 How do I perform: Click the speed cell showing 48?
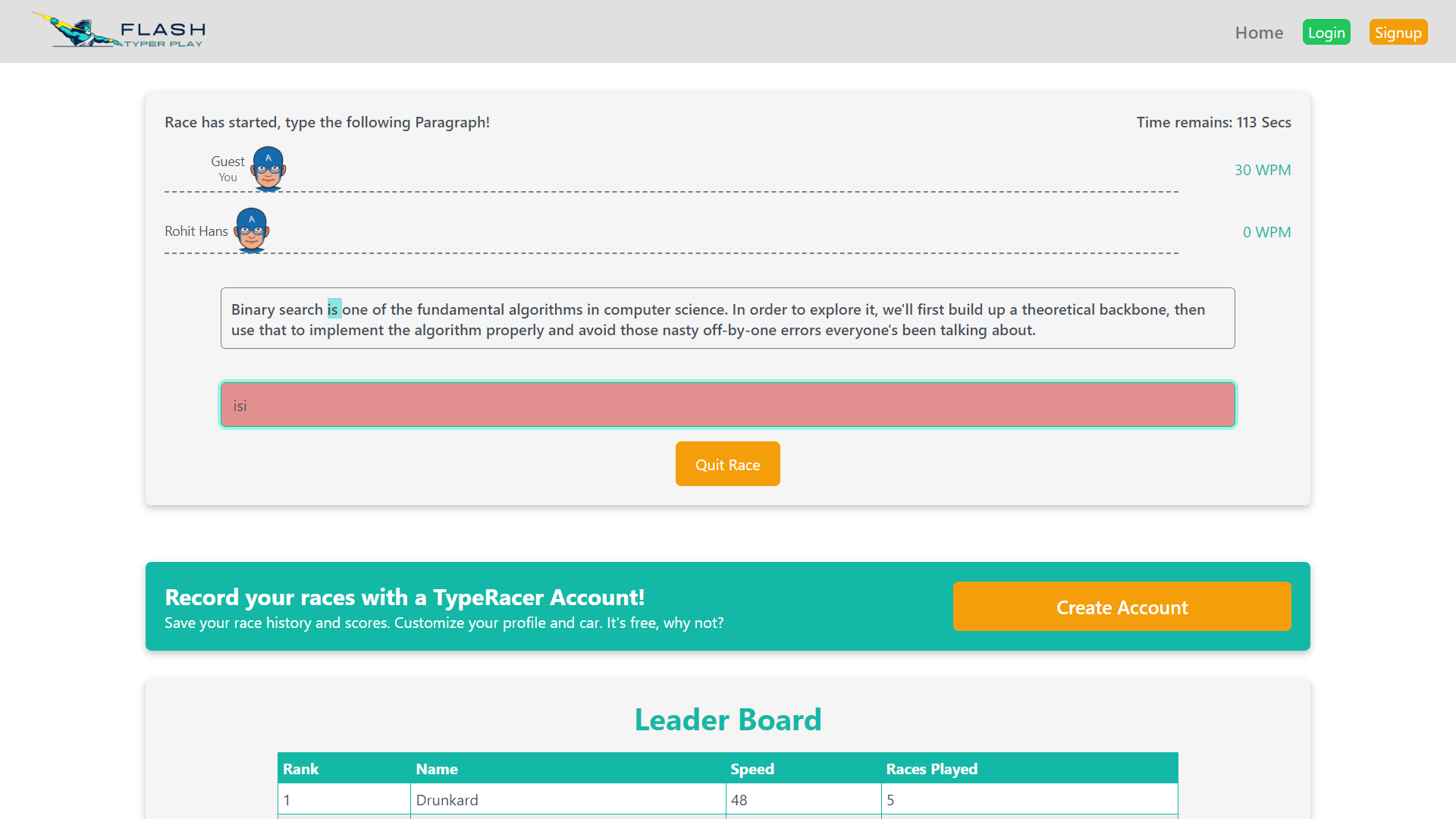coord(803,800)
